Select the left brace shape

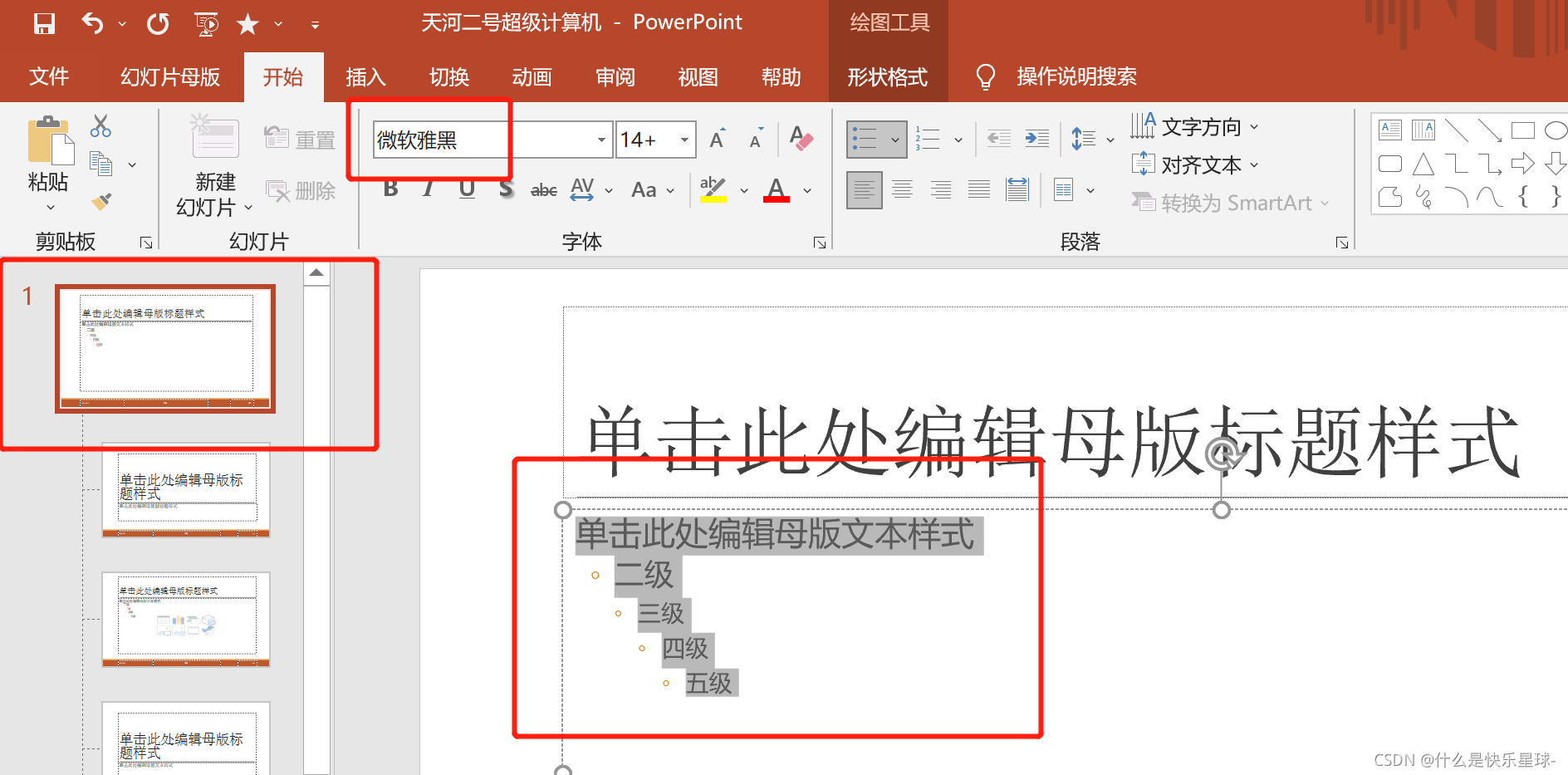pyautogui.click(x=1523, y=197)
